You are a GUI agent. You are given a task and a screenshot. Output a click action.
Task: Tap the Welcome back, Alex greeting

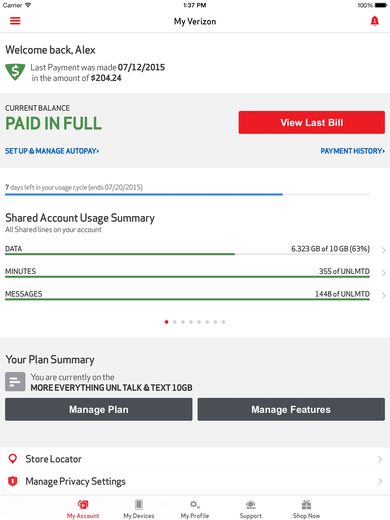pyautogui.click(x=50, y=50)
